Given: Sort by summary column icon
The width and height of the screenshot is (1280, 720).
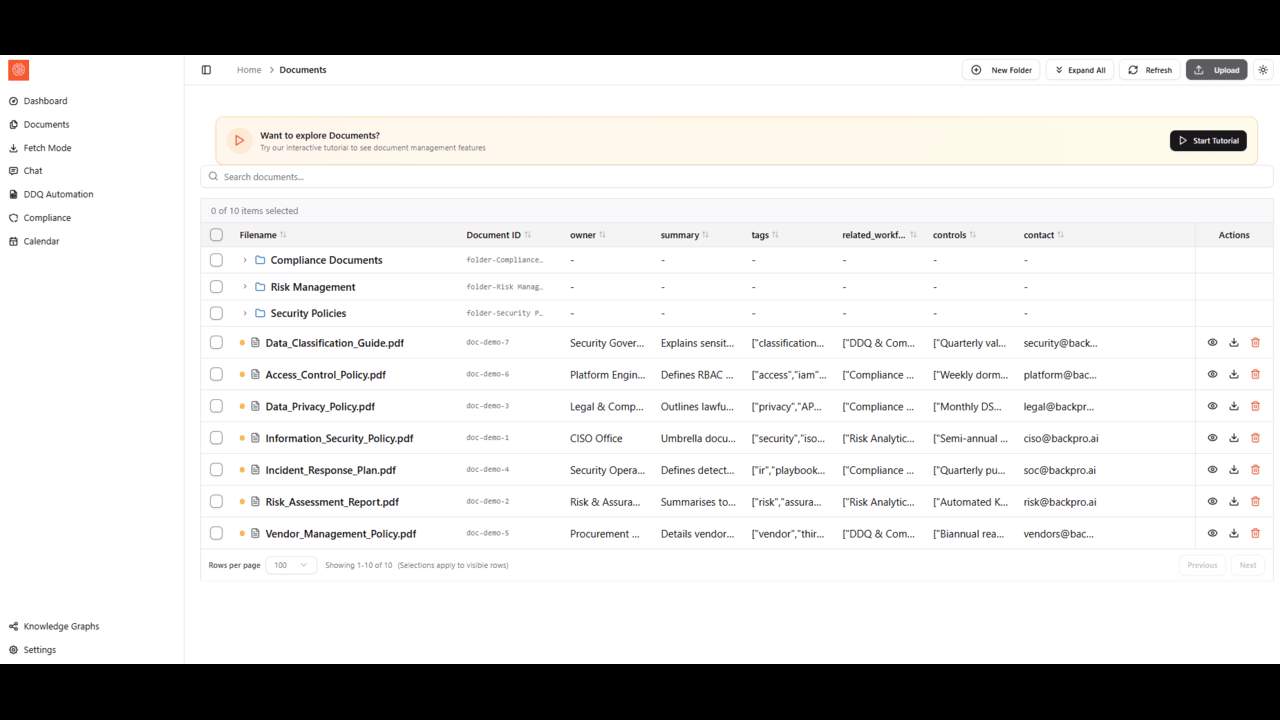Looking at the screenshot, I should [x=705, y=235].
